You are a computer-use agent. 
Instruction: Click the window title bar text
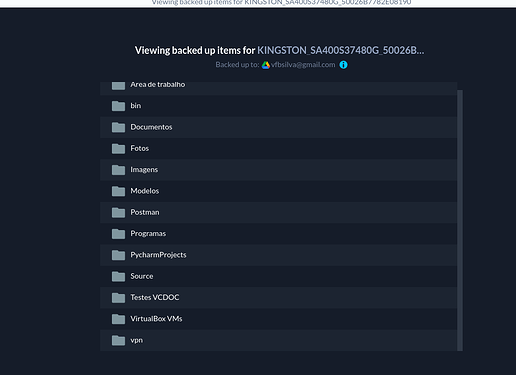[x=281, y=2]
